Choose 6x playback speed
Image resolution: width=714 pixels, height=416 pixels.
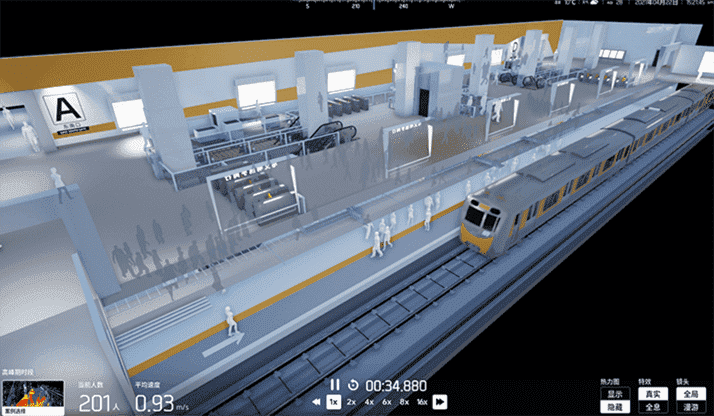click(x=386, y=402)
